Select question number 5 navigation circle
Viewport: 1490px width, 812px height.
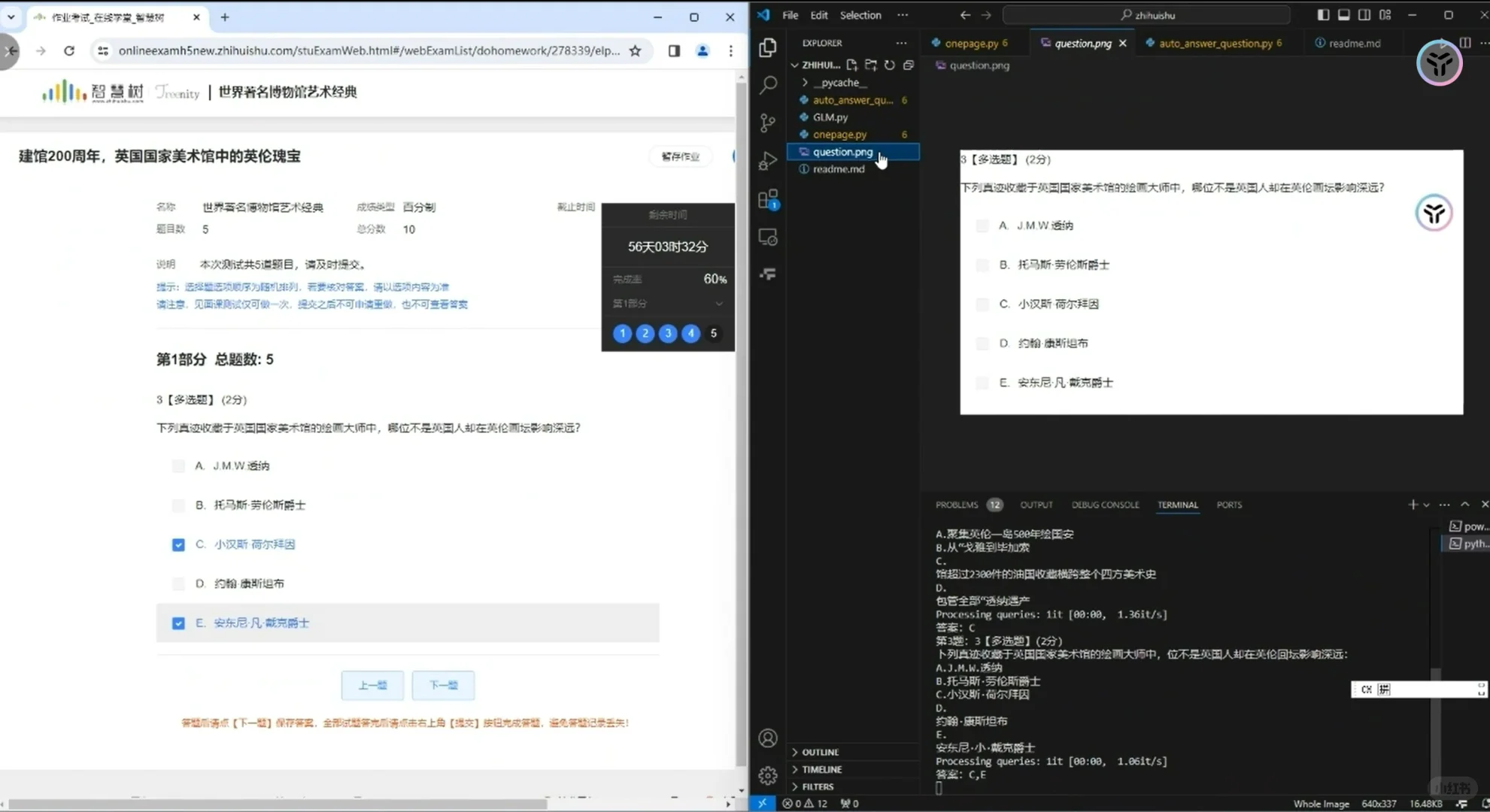tap(713, 333)
